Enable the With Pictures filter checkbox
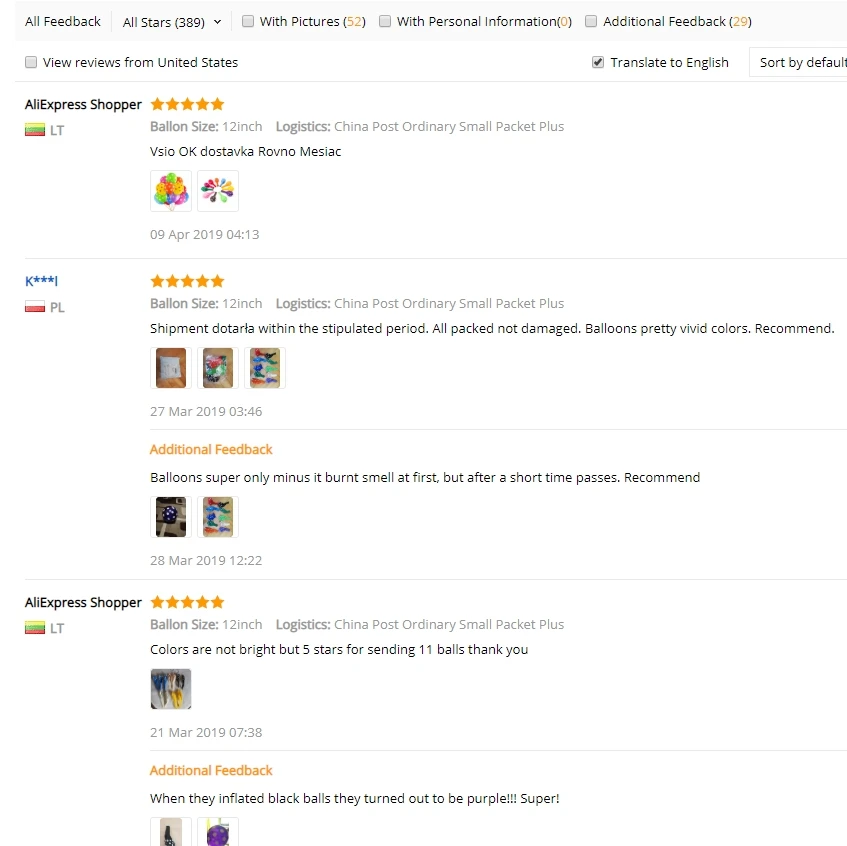 click(x=247, y=21)
